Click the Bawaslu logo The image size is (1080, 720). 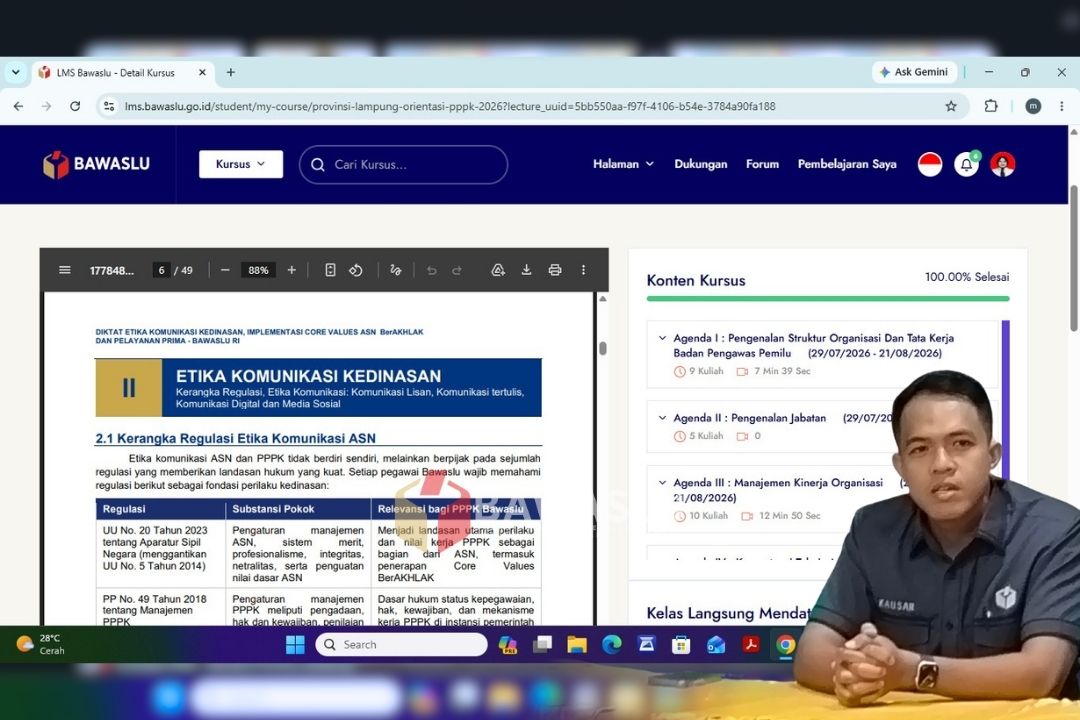pyautogui.click(x=96, y=164)
